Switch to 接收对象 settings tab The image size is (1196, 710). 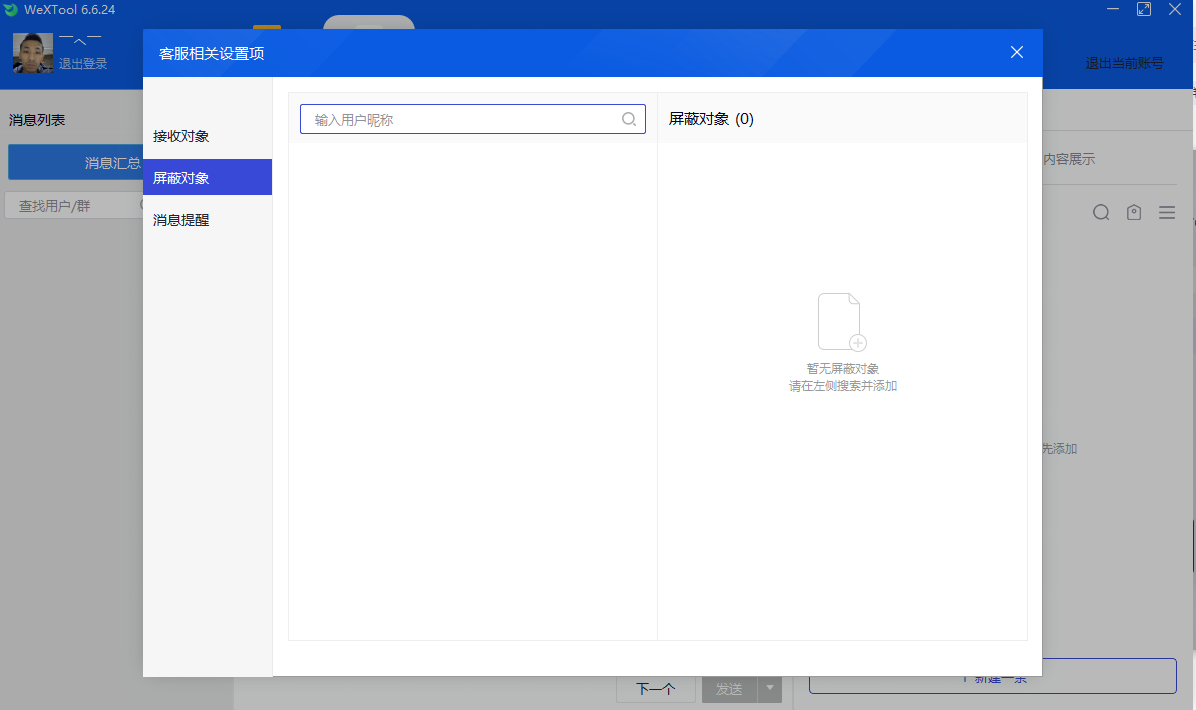point(181,136)
